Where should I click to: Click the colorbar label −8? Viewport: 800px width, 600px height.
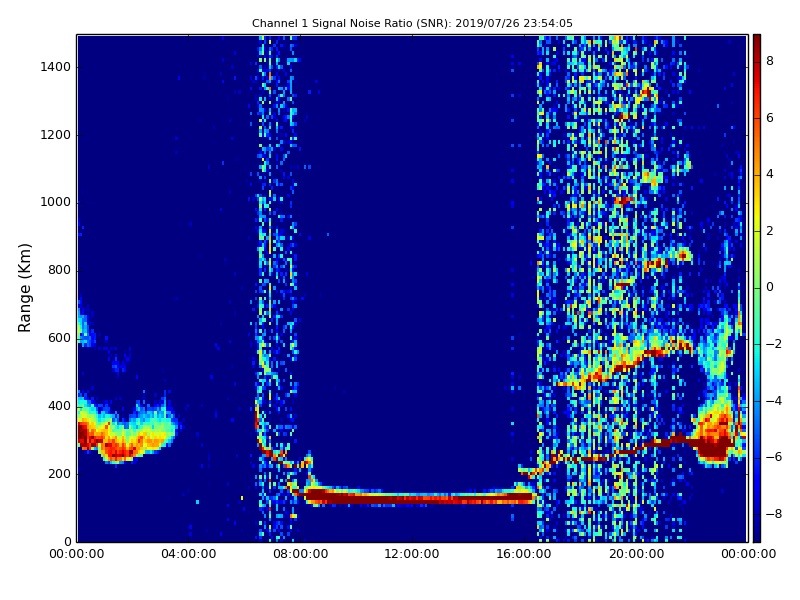click(774, 514)
